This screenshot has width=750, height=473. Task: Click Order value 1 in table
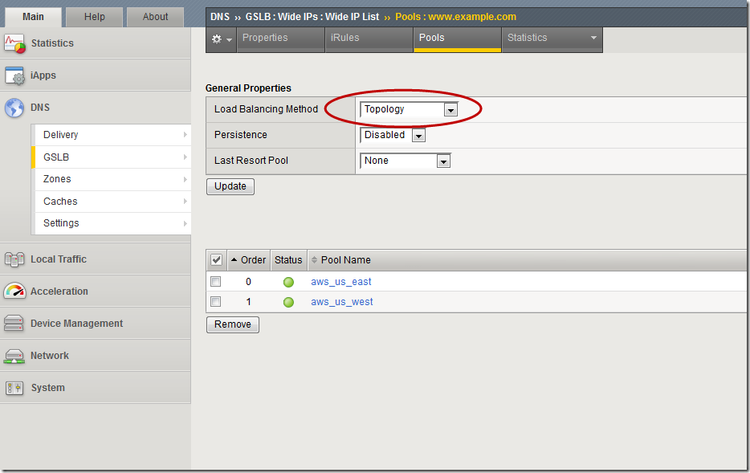click(248, 302)
